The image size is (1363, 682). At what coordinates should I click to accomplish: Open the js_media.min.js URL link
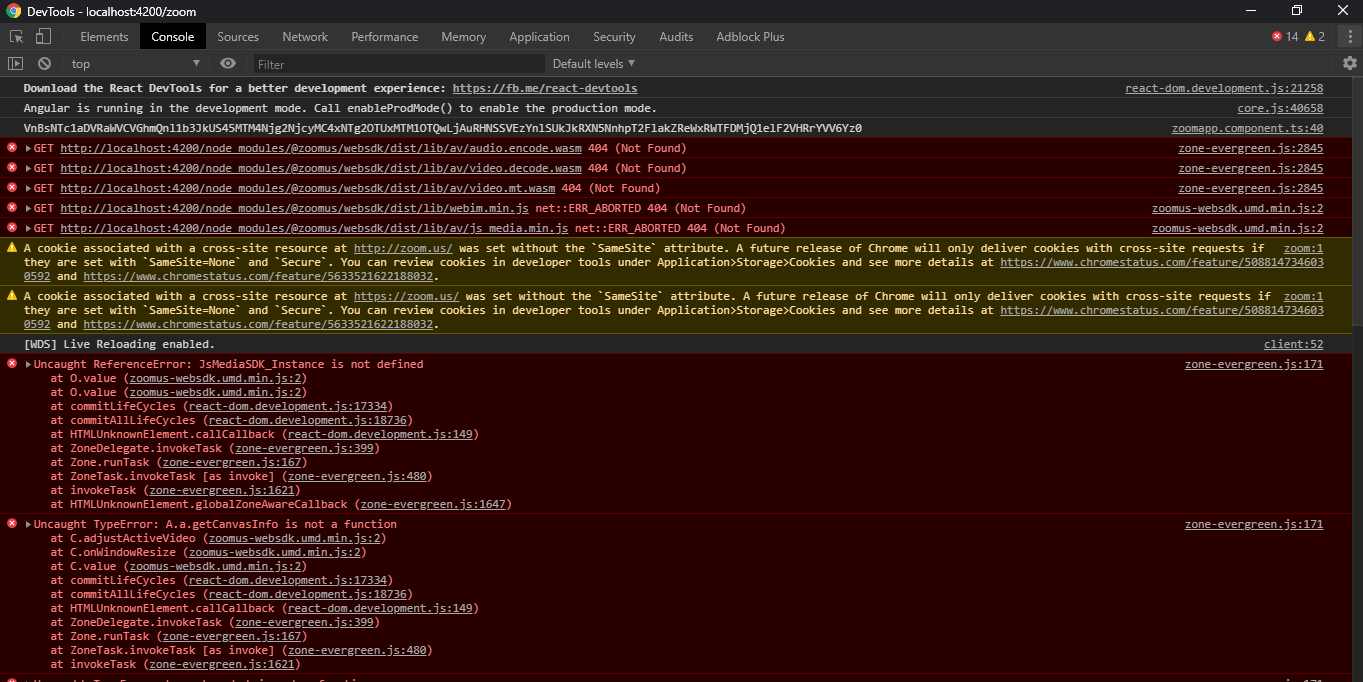(x=314, y=228)
